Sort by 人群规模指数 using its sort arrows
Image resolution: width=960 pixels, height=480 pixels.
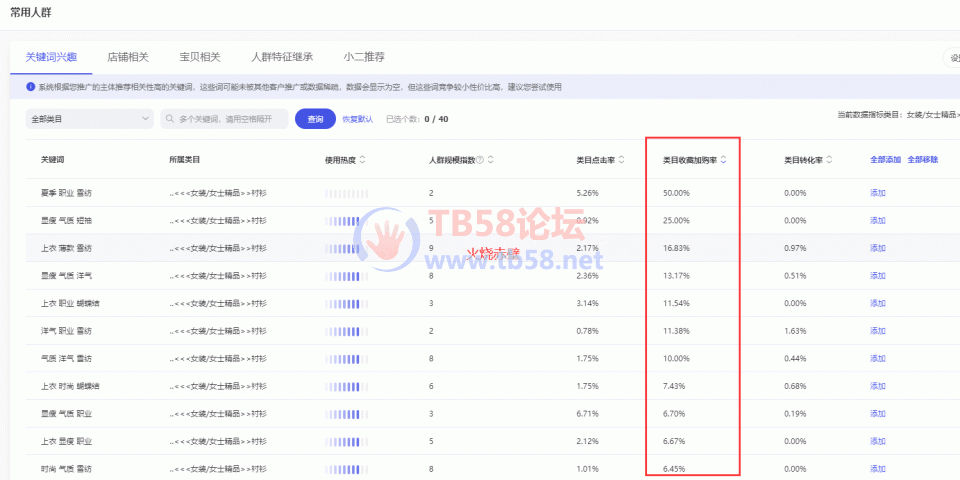[x=491, y=159]
